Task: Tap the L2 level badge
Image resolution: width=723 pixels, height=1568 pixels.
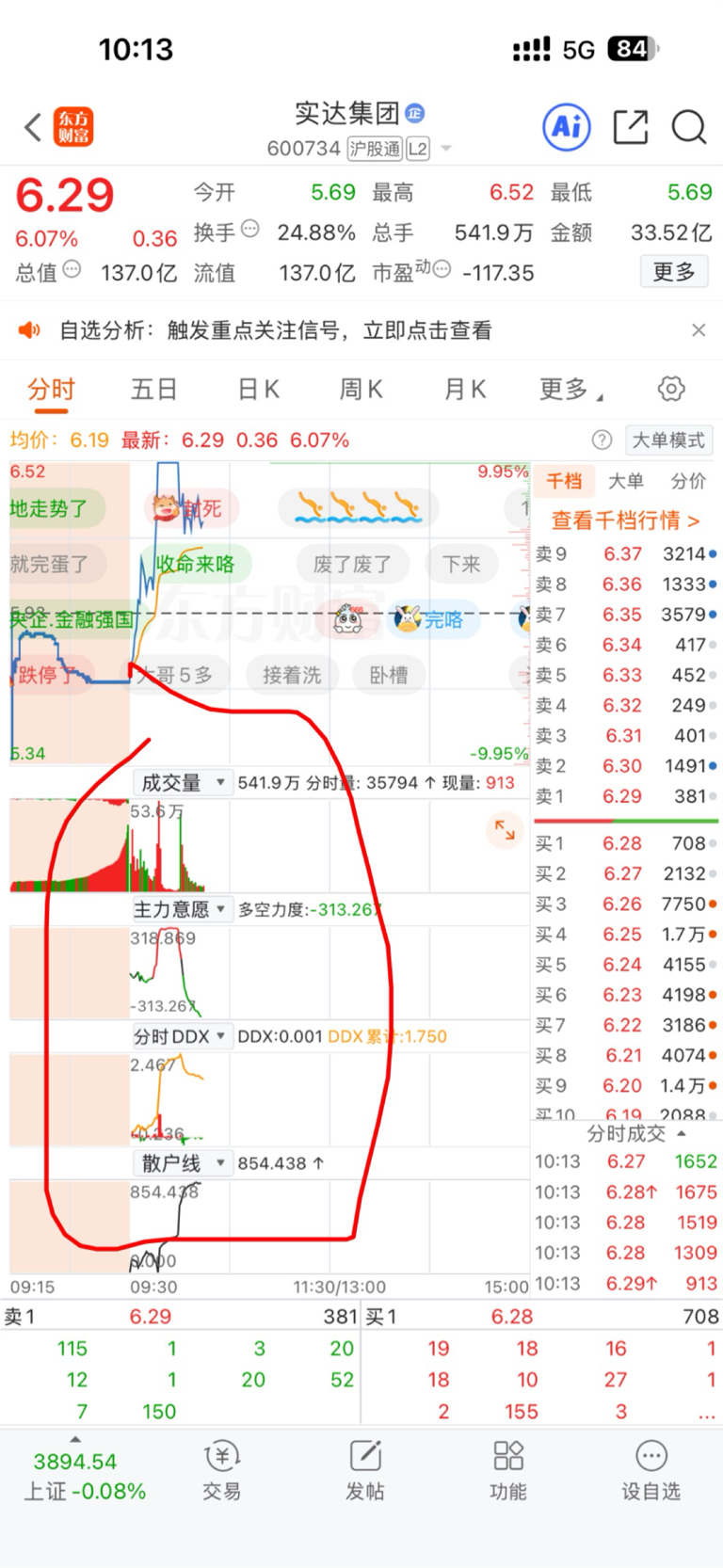Action: [418, 149]
